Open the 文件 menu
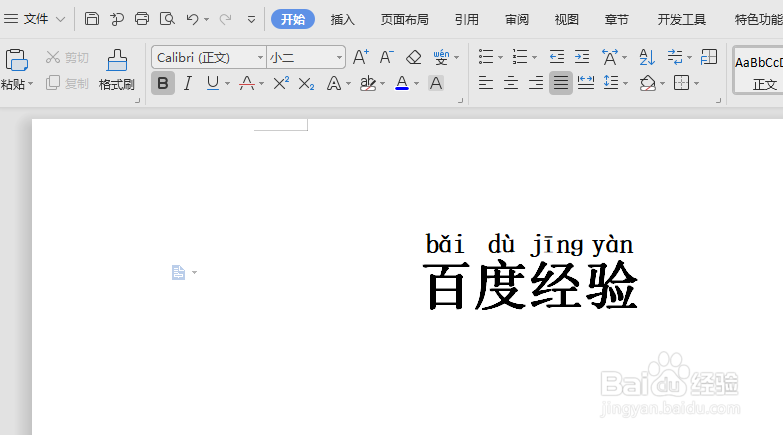 click(36, 19)
